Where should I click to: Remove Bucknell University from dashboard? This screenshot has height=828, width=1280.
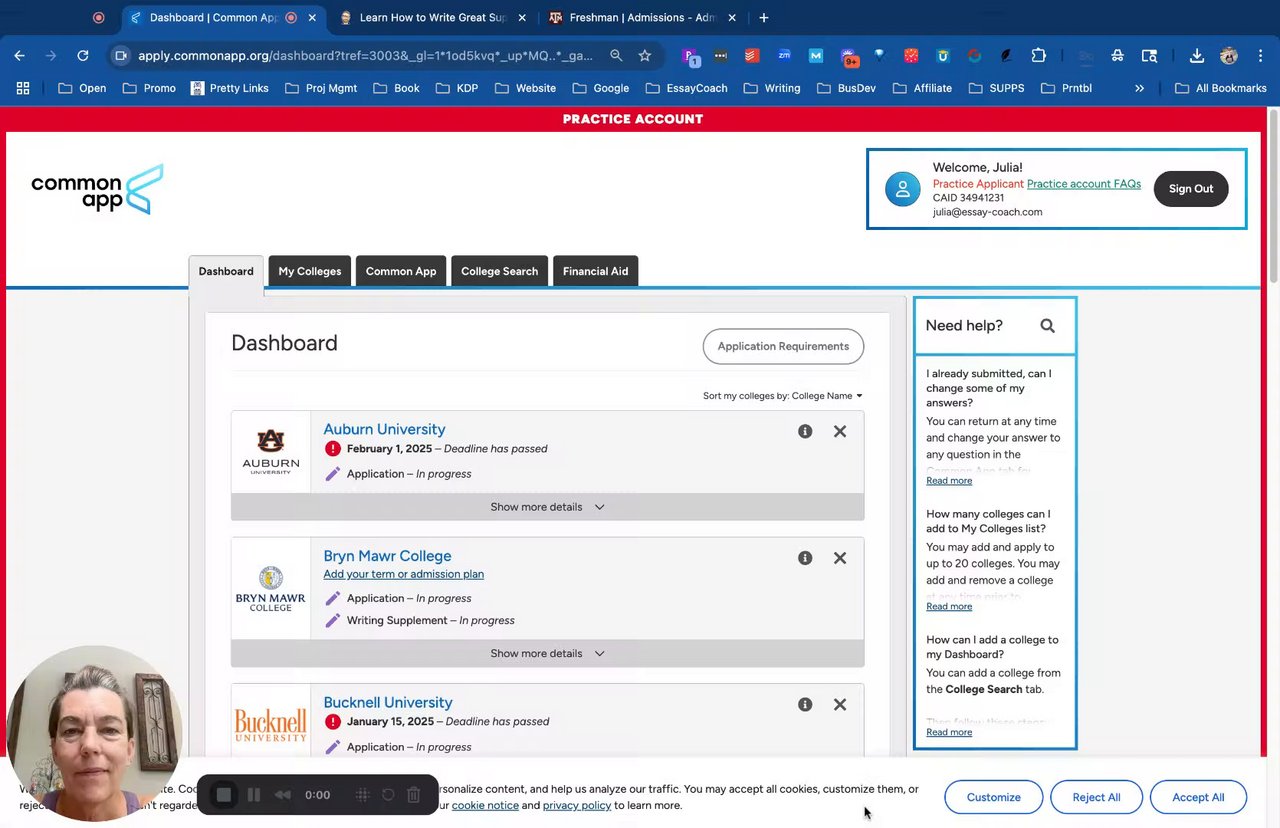[x=840, y=704]
